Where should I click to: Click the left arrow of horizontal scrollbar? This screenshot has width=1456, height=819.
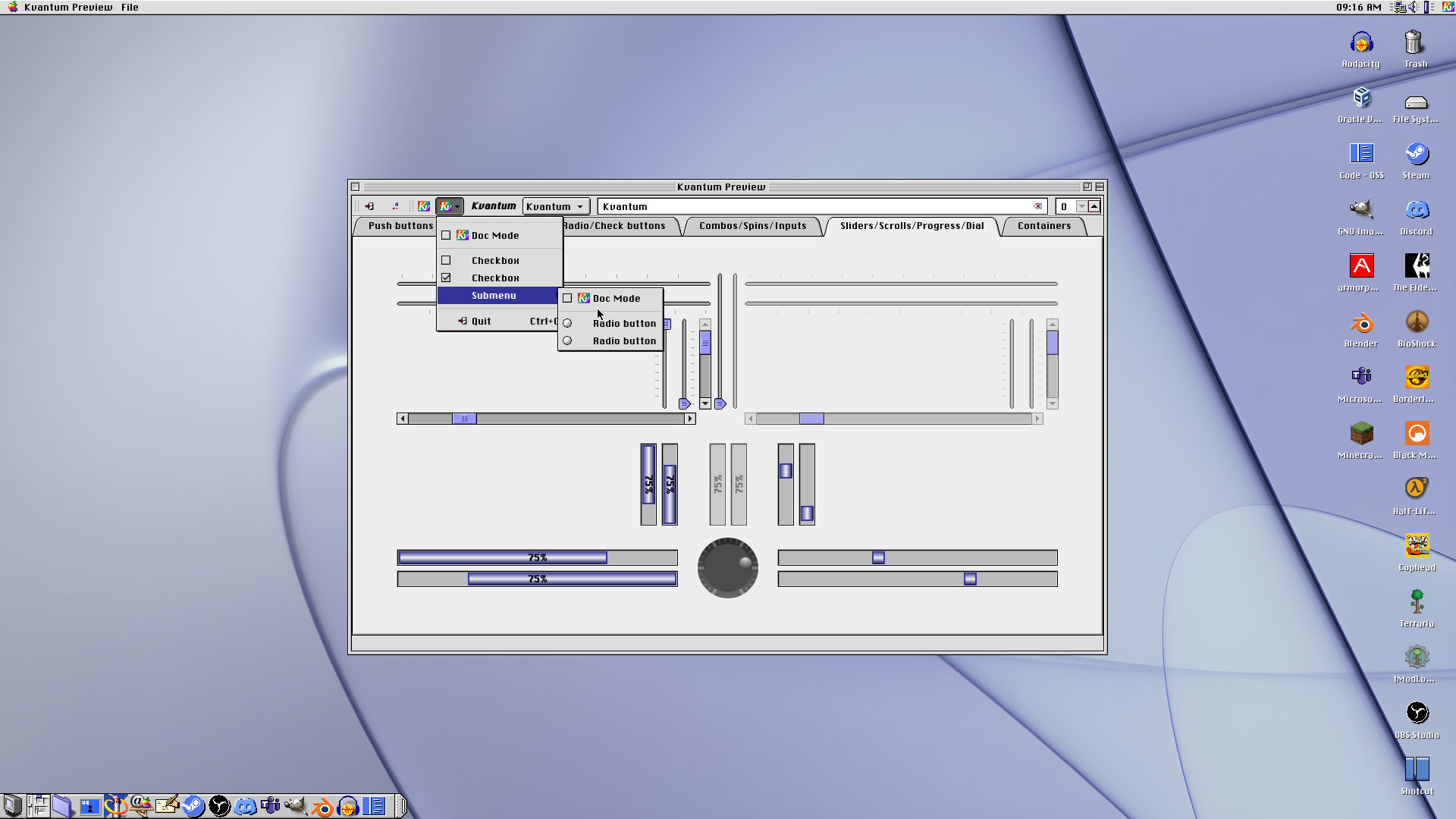coord(403,419)
